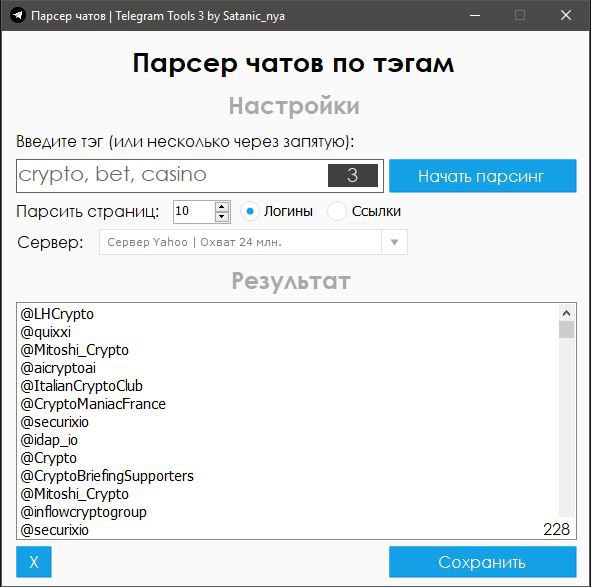Click the tag counter showing 3
Image resolution: width=591 pixels, height=587 pixels.
353,175
